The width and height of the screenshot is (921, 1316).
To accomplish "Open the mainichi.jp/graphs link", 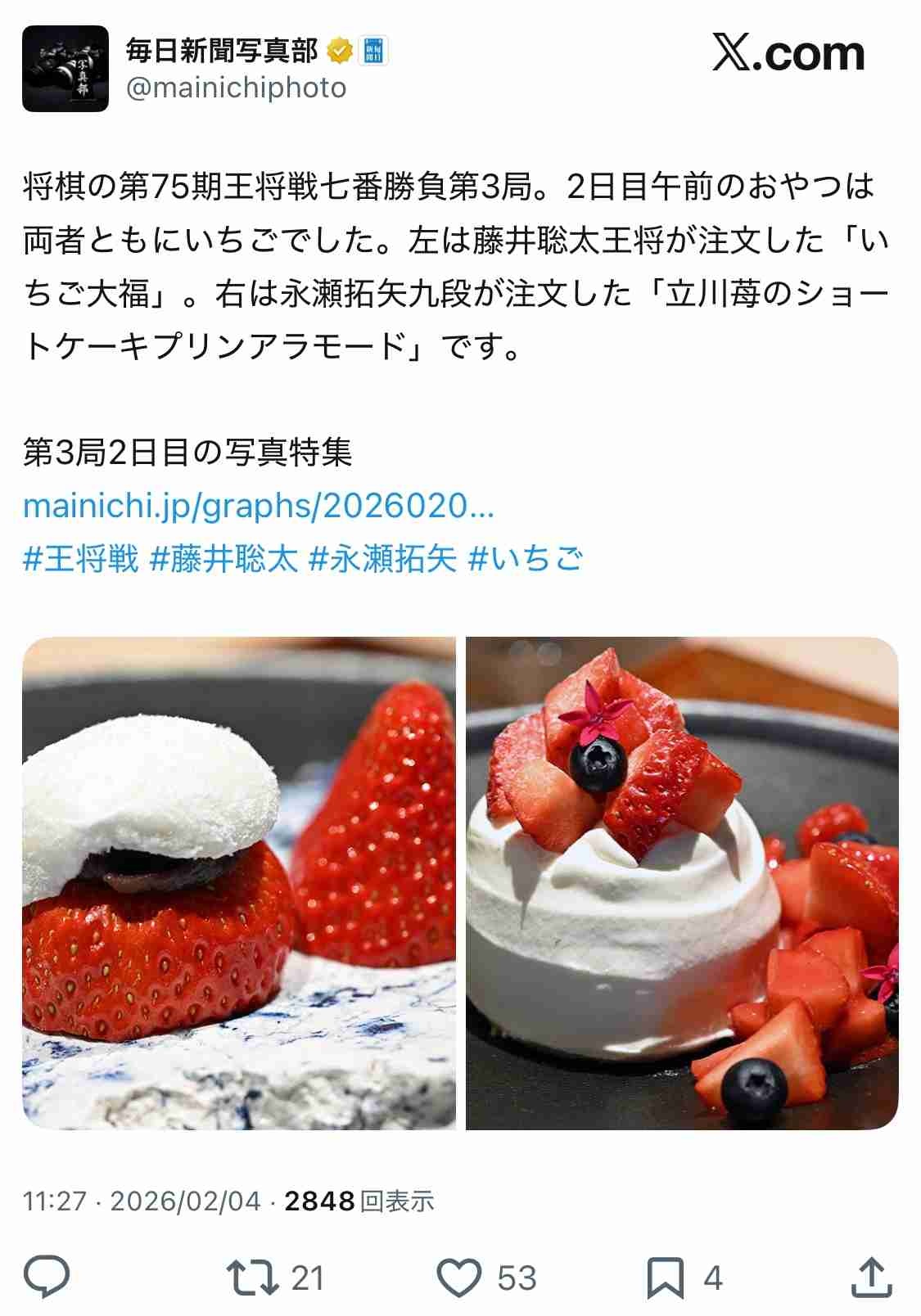I will tap(259, 506).
